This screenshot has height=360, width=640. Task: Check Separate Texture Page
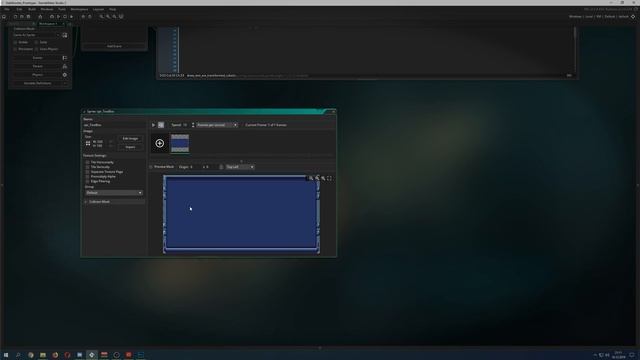click(87, 172)
